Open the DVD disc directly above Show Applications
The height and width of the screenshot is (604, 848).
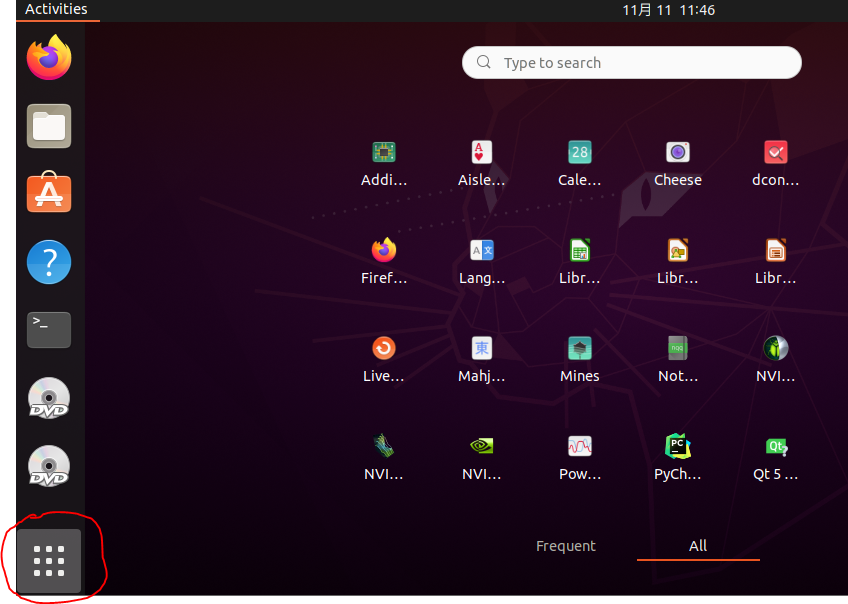[49, 466]
